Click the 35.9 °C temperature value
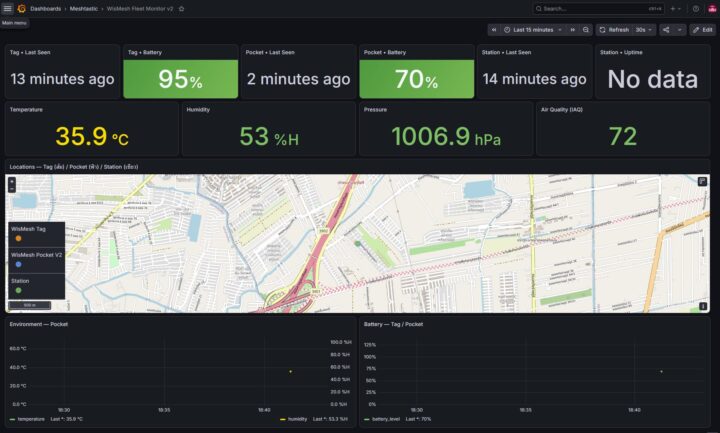 (92, 136)
